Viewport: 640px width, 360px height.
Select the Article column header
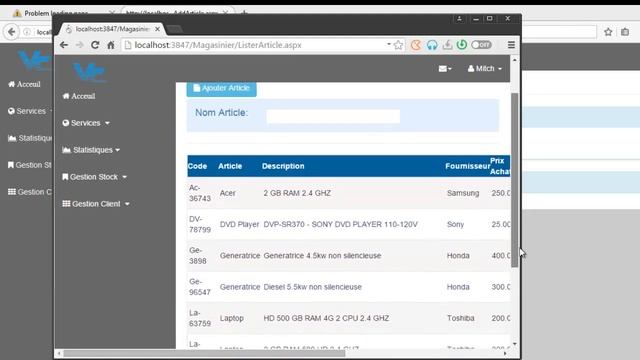click(230, 166)
